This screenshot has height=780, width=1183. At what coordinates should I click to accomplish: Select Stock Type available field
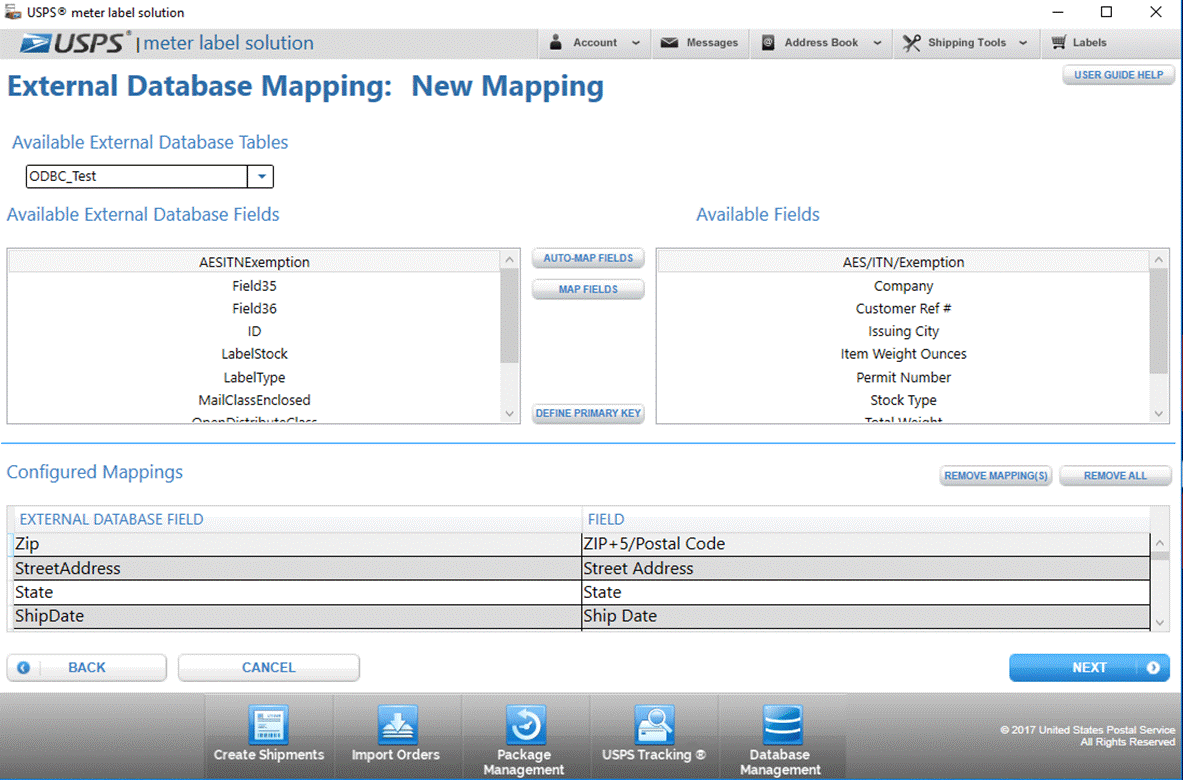coord(903,400)
